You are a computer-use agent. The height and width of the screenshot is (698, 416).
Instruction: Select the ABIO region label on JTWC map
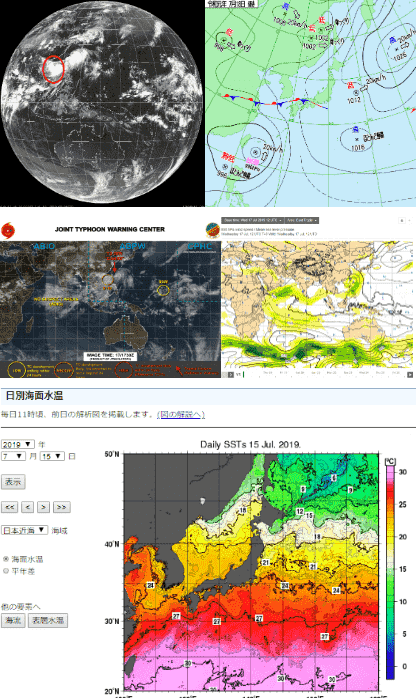pos(44,246)
